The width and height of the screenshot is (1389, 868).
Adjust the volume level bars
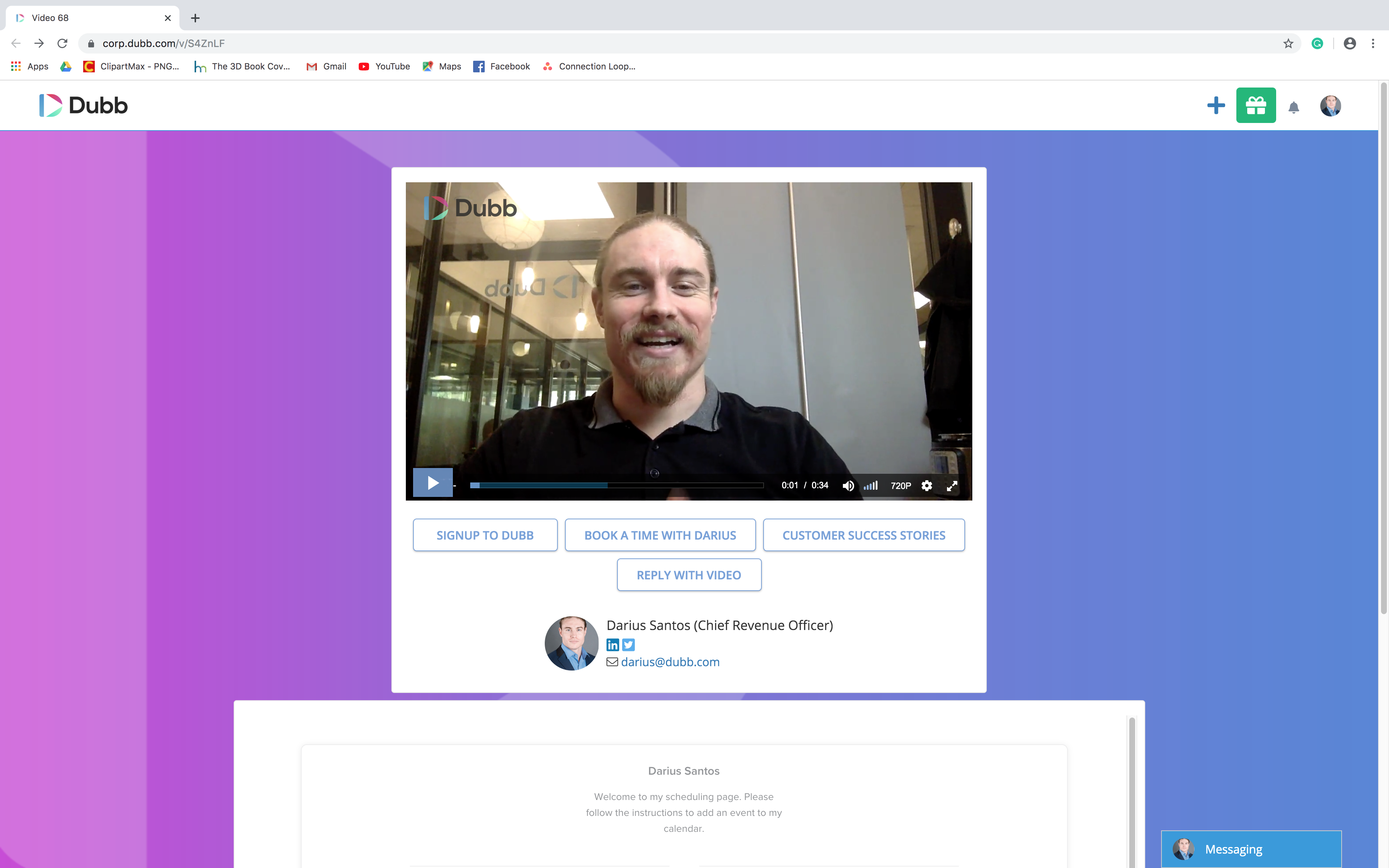click(x=871, y=486)
